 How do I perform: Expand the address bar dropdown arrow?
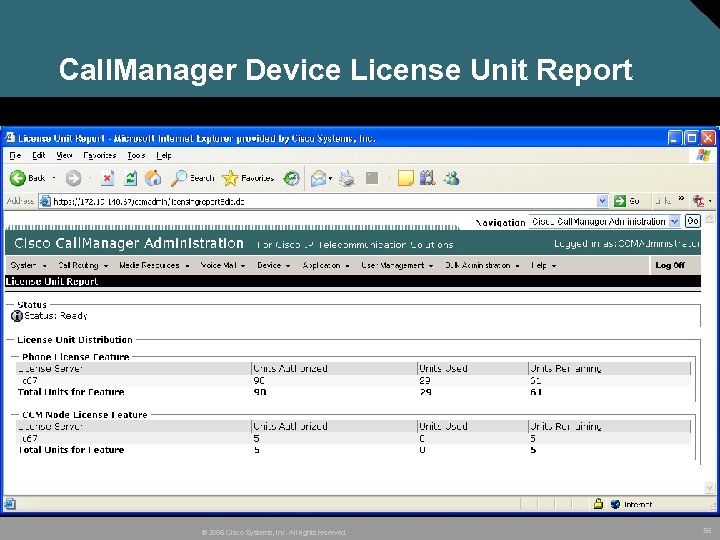click(602, 201)
